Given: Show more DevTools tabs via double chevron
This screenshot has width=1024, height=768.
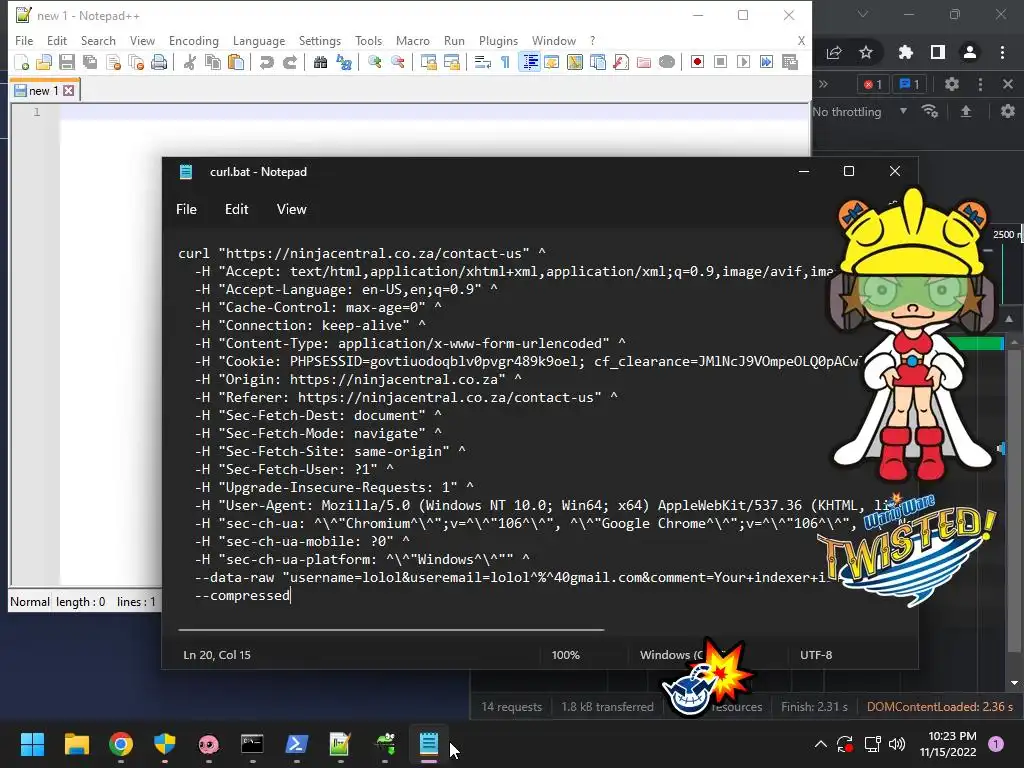Looking at the screenshot, I should coord(824,84).
